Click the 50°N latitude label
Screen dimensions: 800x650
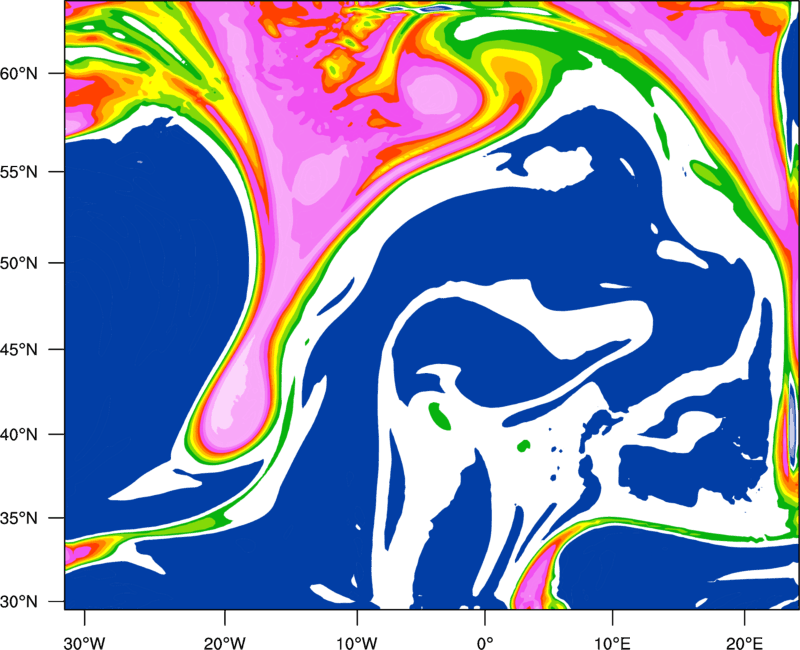(19, 263)
